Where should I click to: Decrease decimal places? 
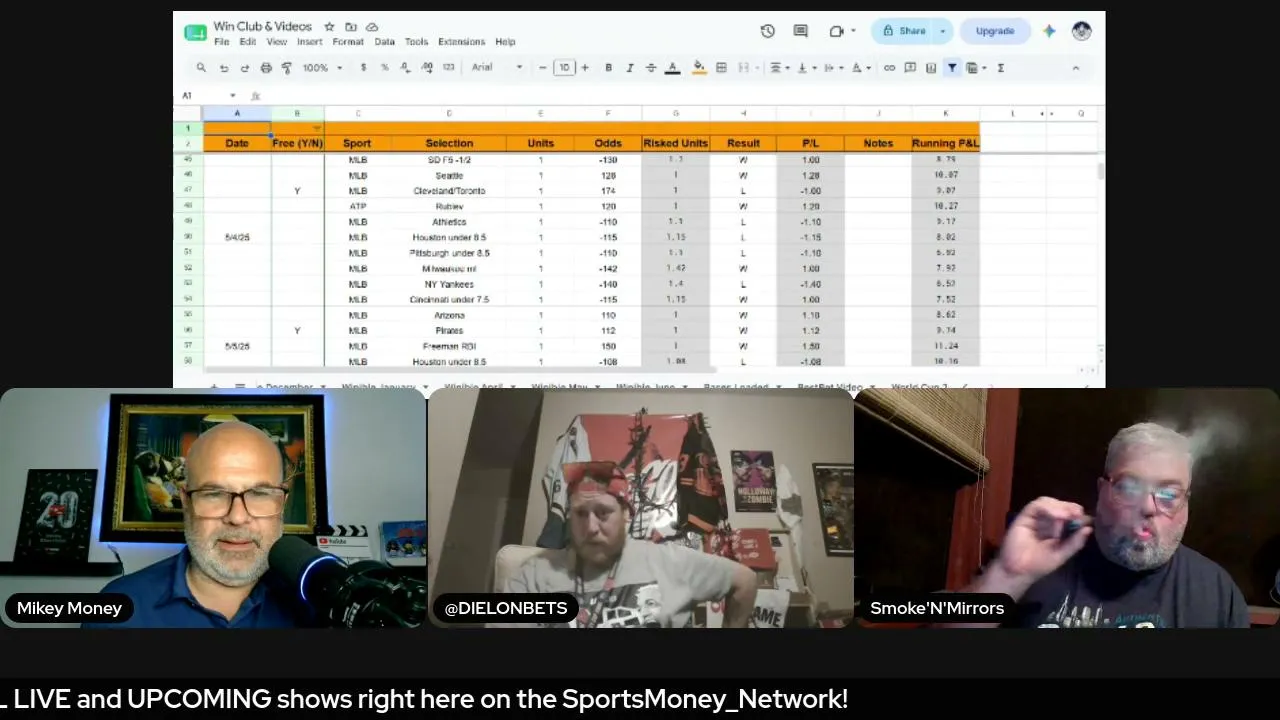click(x=405, y=68)
